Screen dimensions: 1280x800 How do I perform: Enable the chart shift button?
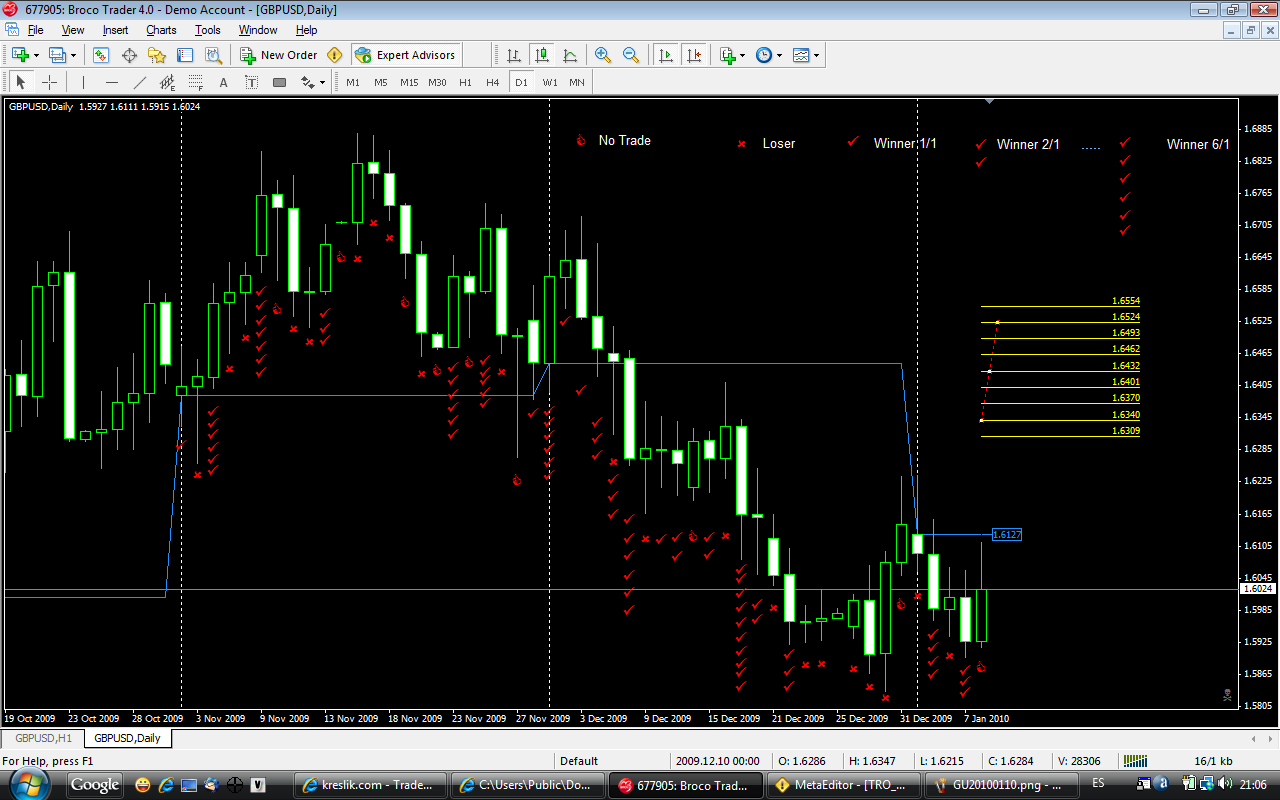pos(693,55)
